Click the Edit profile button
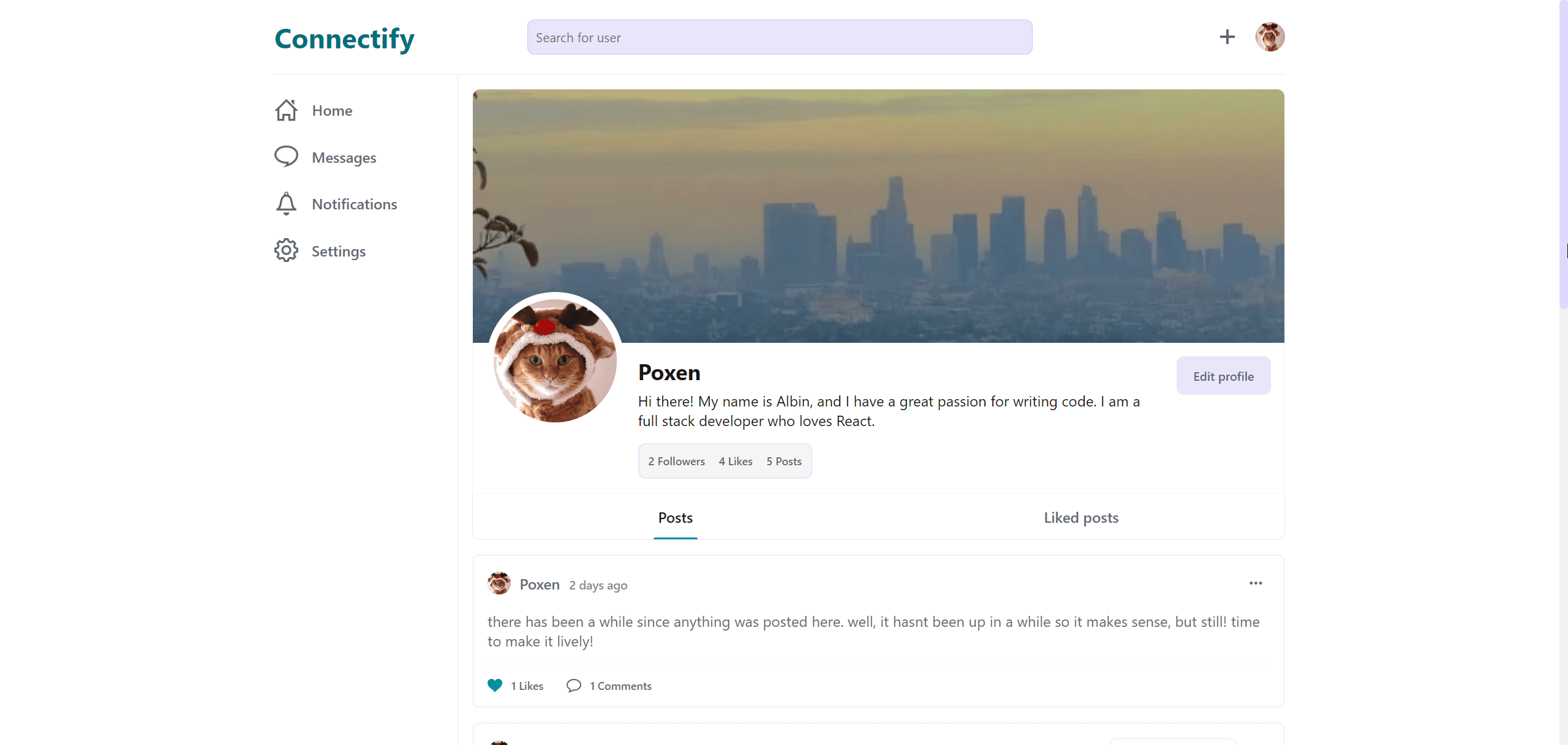This screenshot has height=745, width=1568. point(1224,375)
